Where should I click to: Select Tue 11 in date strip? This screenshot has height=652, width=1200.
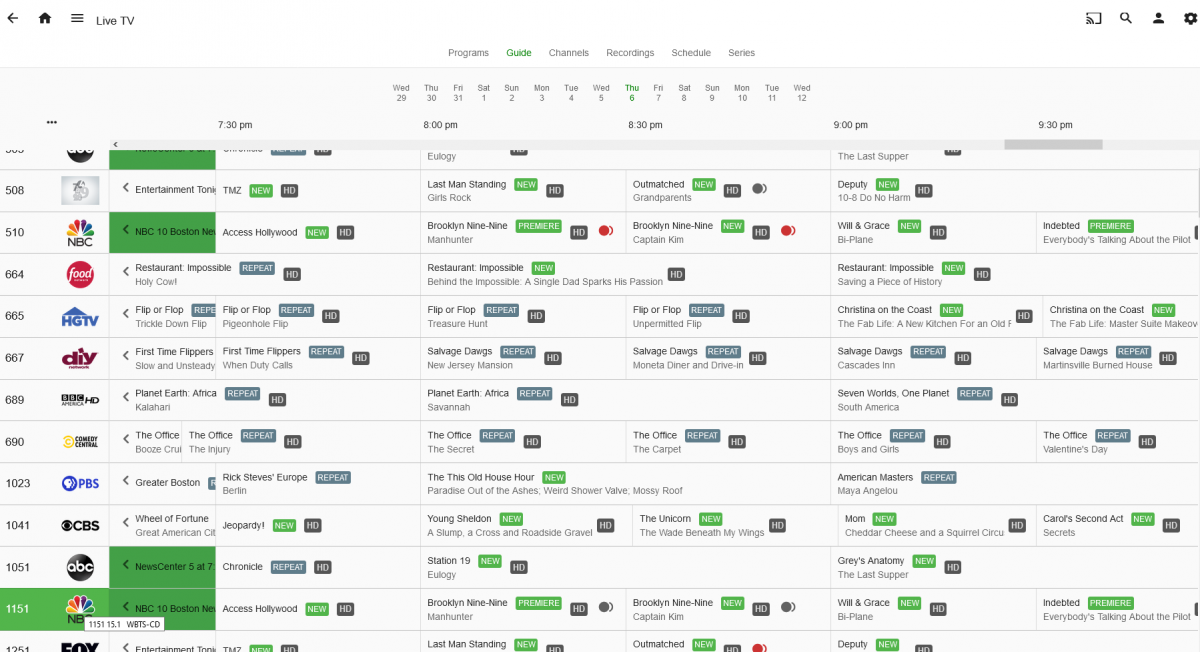[x=772, y=93]
